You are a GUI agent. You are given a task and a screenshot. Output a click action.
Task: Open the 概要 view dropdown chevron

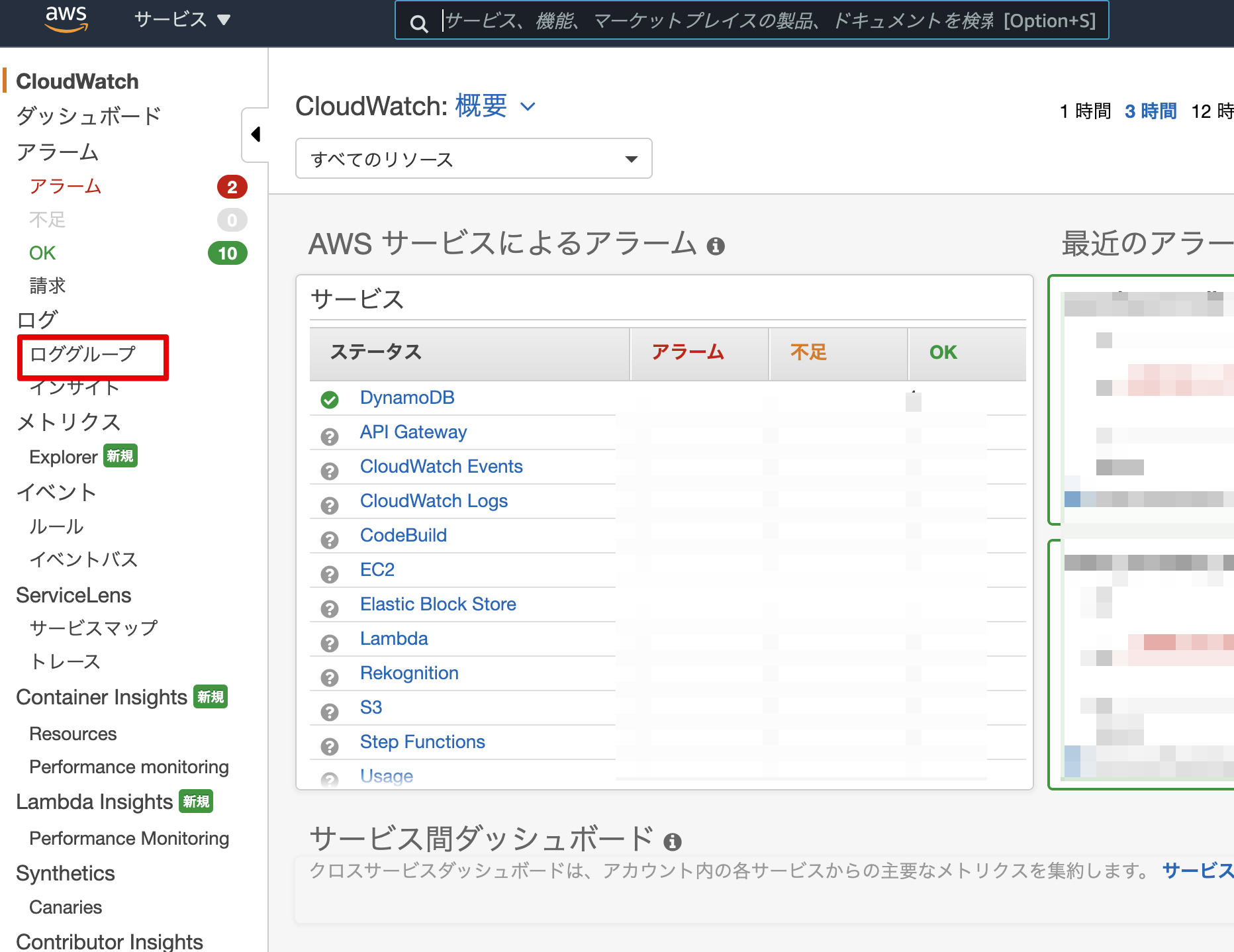[x=528, y=107]
